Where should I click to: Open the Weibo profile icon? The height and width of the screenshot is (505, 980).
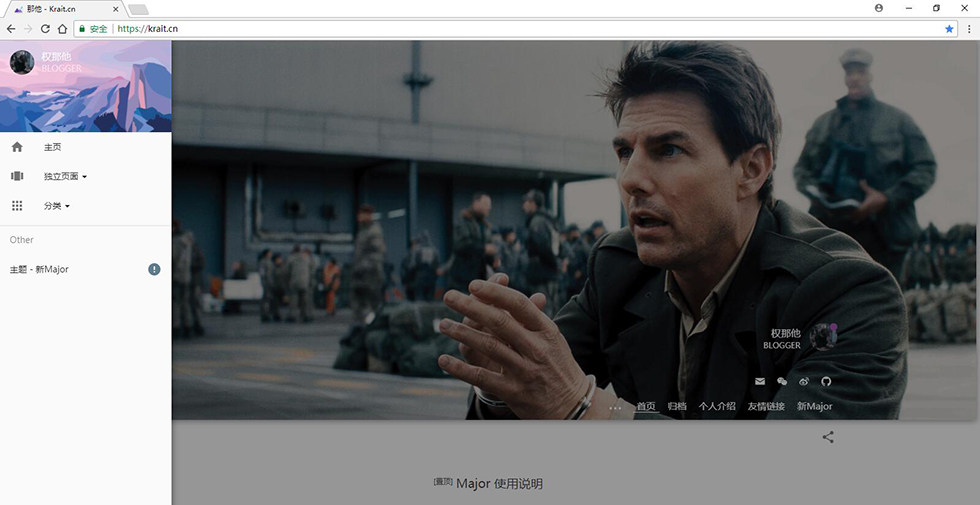(x=804, y=382)
